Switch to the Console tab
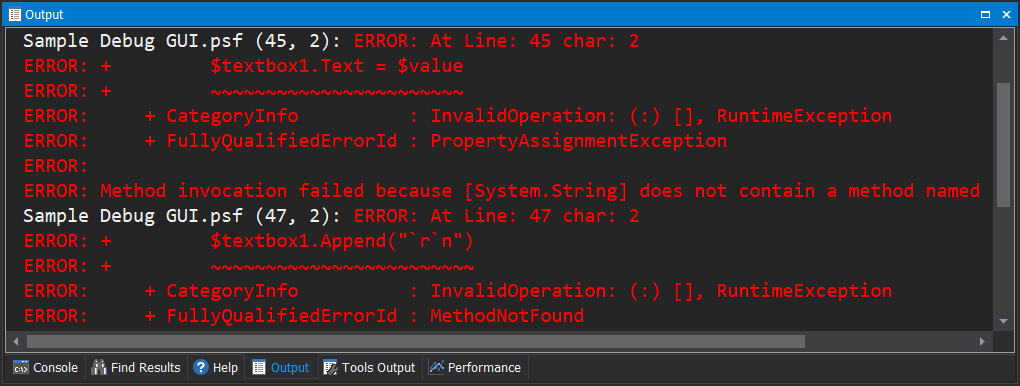This screenshot has height=386, width=1020. tap(46, 368)
